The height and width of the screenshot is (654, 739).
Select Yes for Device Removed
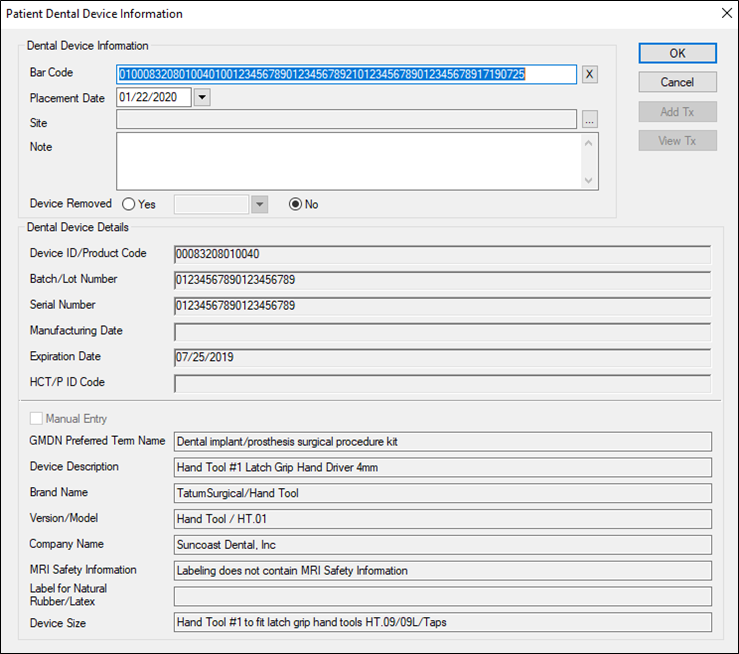point(129,204)
